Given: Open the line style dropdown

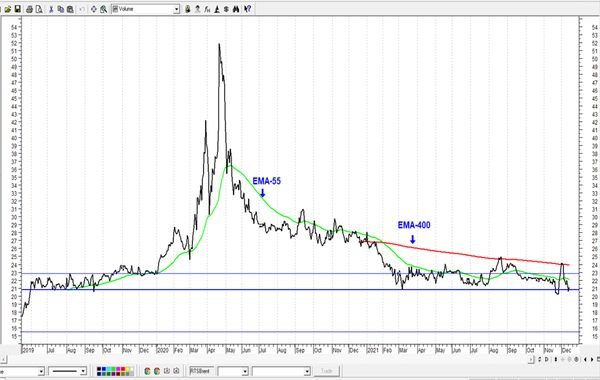Looking at the screenshot, I should 67,371.
